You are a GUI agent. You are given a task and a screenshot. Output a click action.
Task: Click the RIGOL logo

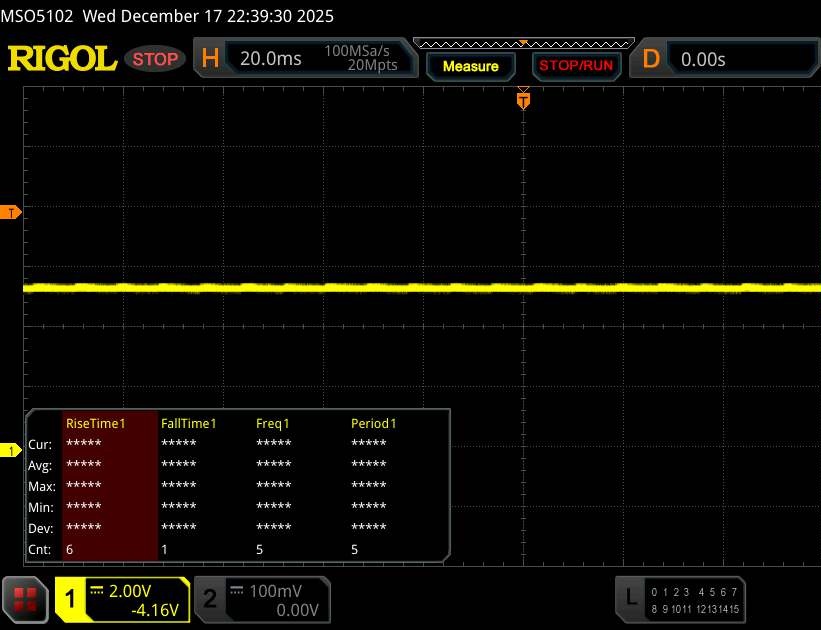62,59
